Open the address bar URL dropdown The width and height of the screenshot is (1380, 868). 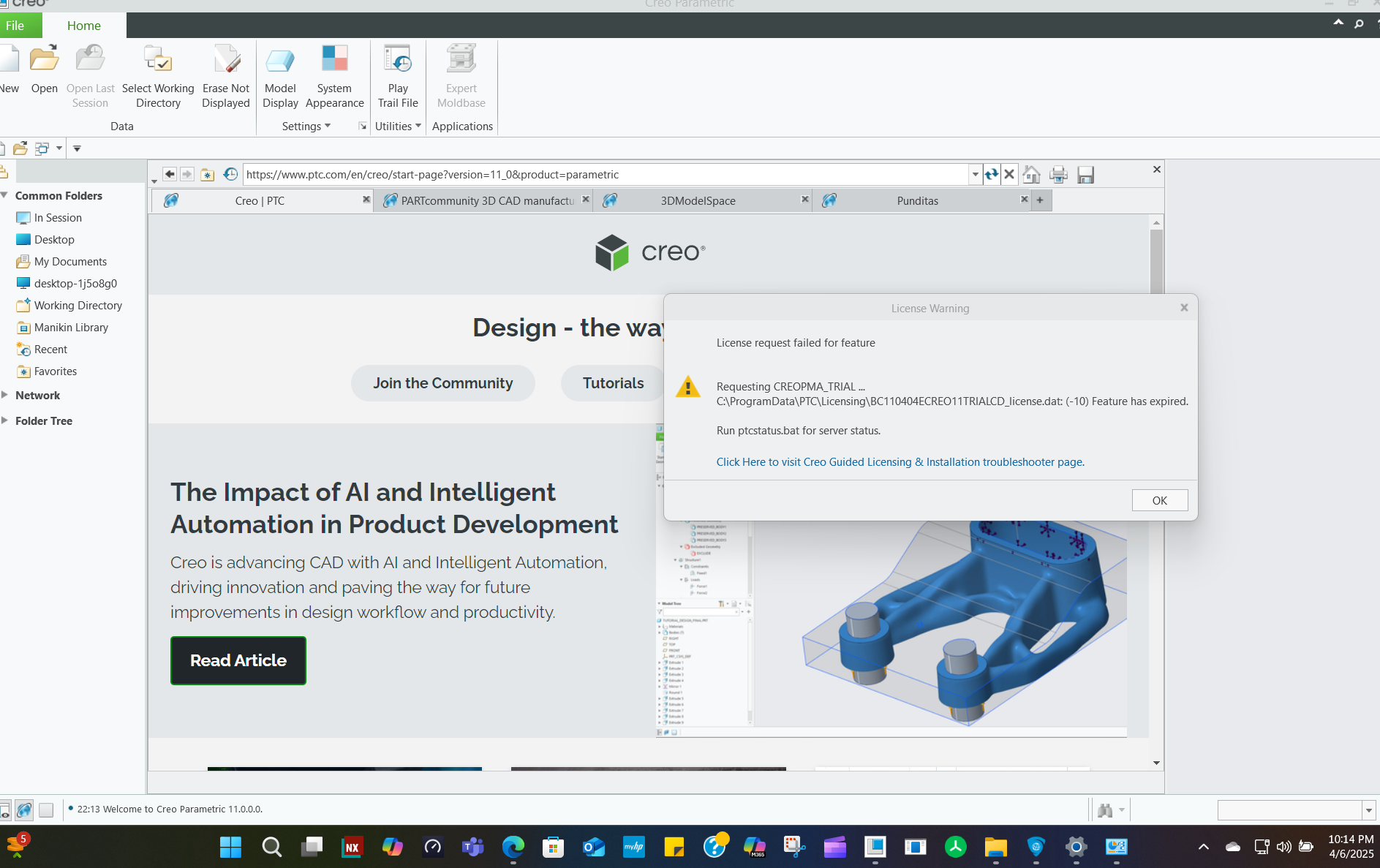coord(976,174)
